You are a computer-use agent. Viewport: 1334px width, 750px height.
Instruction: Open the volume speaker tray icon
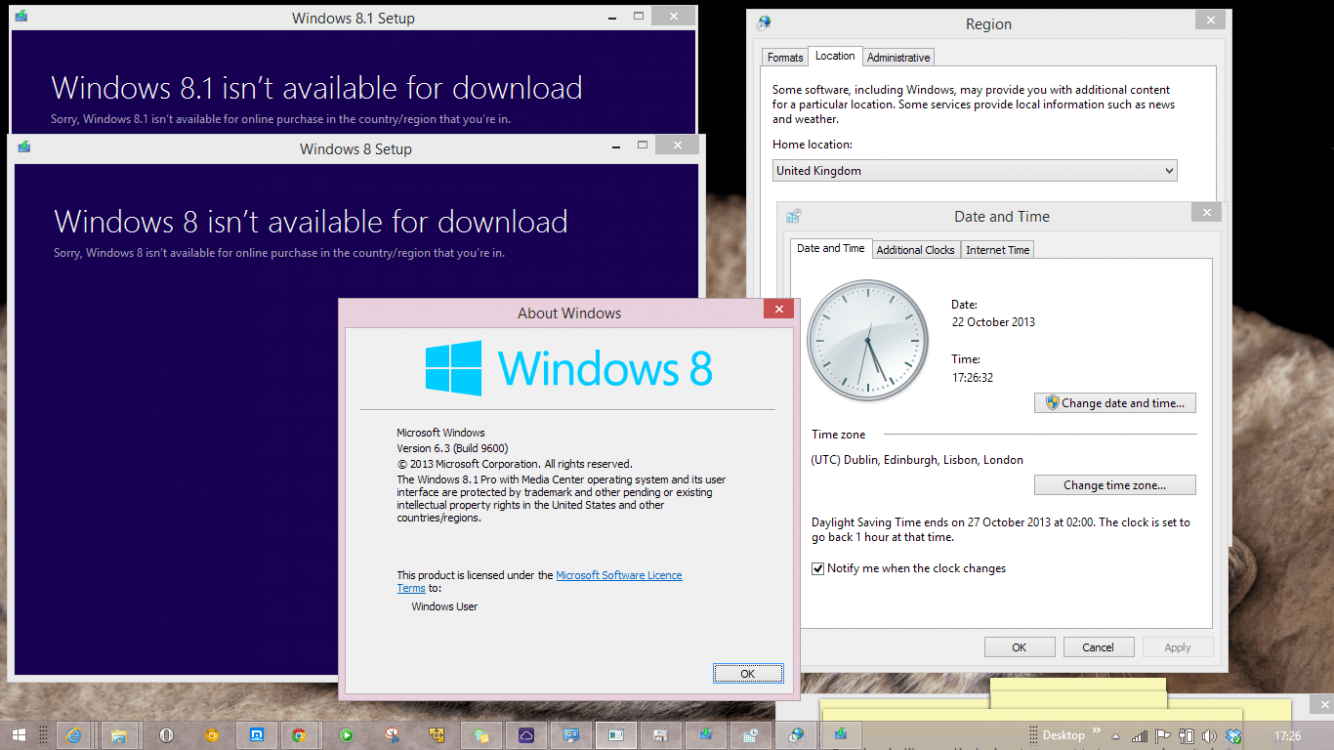click(x=1210, y=735)
